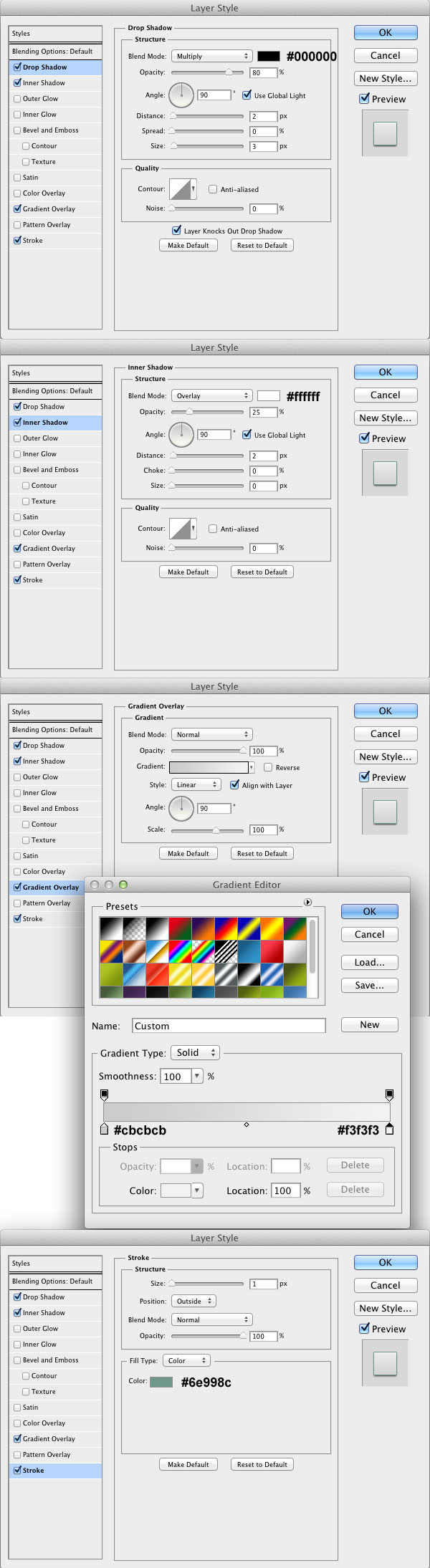Click the Stroke Size input field
This screenshot has height=1568, width=430.
point(263,1284)
